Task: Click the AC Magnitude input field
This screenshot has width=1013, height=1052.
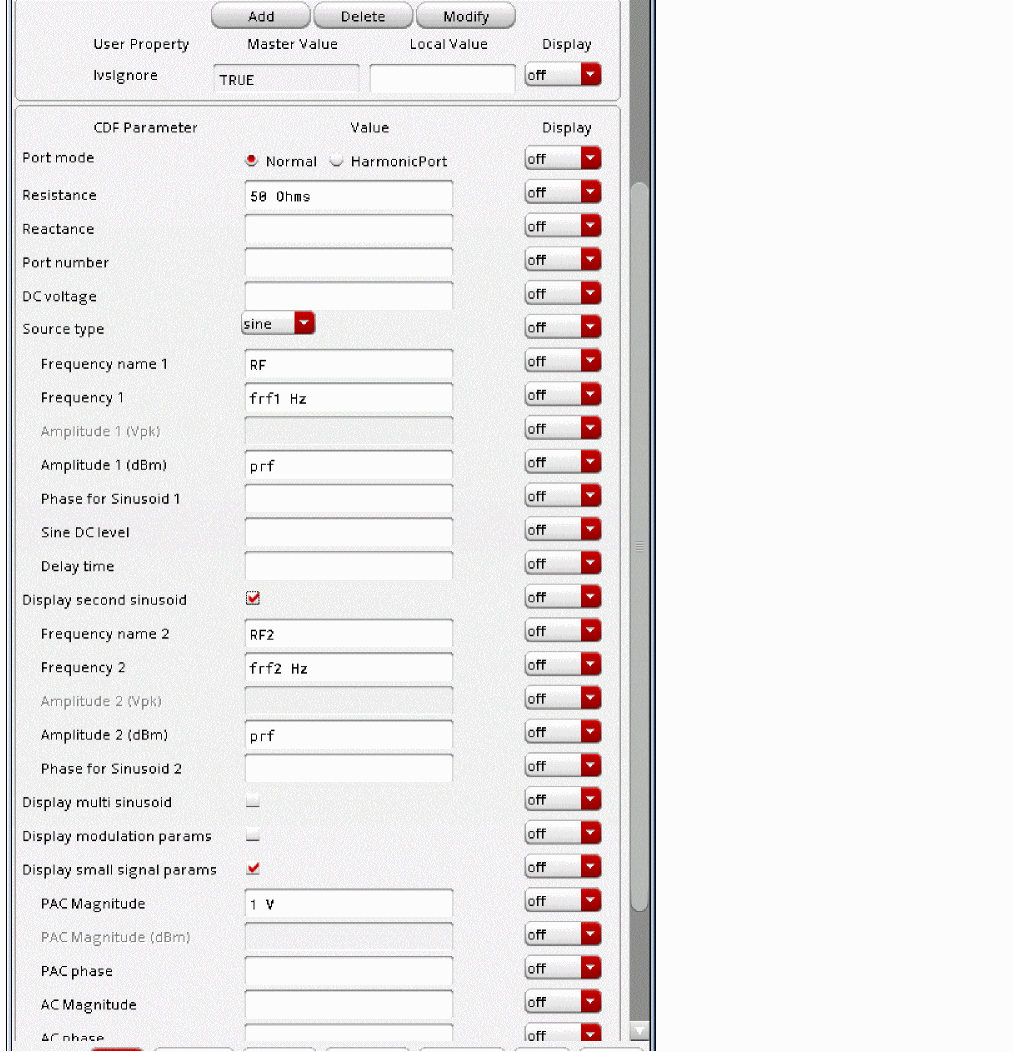Action: pos(349,1004)
